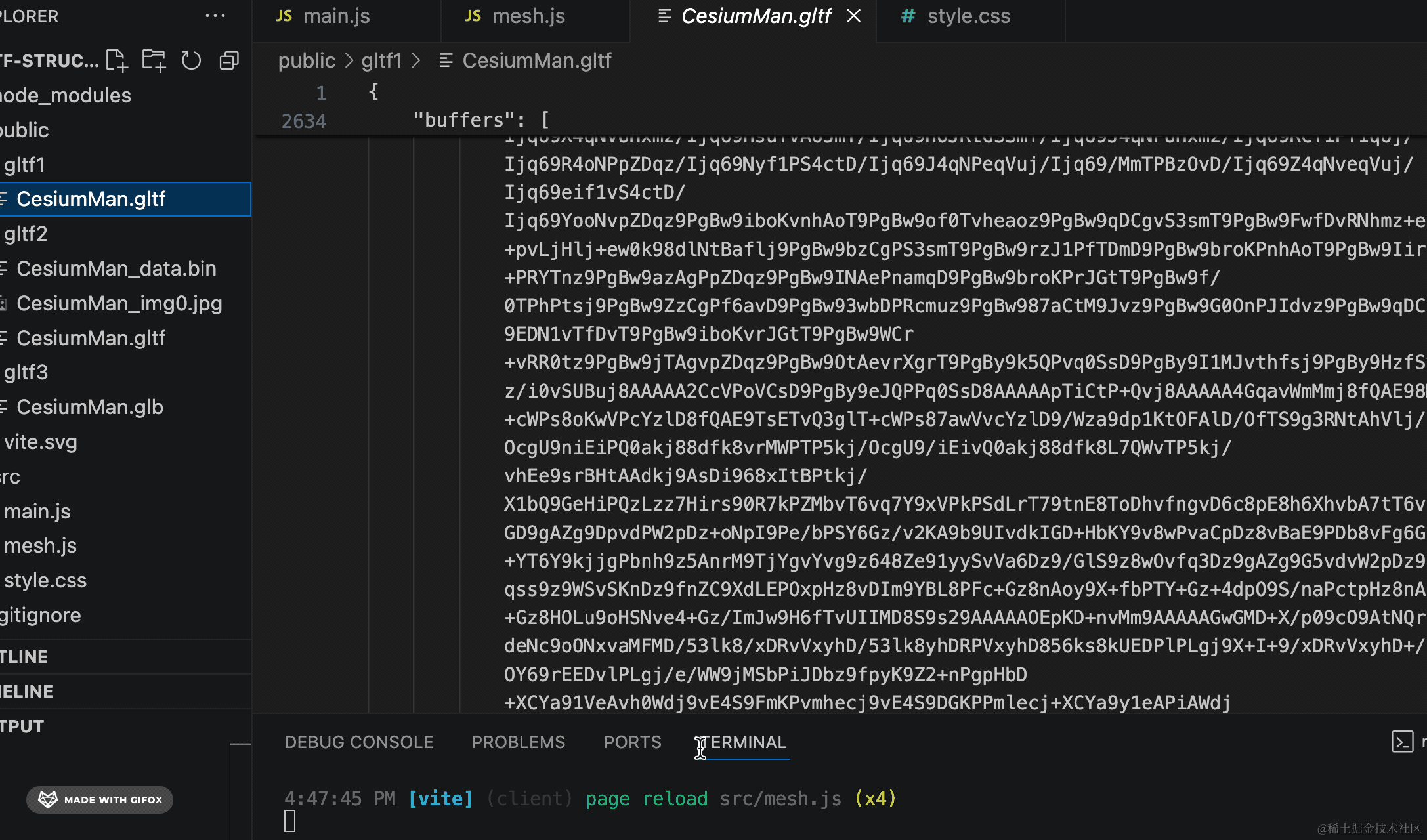The width and height of the screenshot is (1427, 840).
Task: Open CesiumMan.gltf under gltf2 folder
Action: [125, 338]
